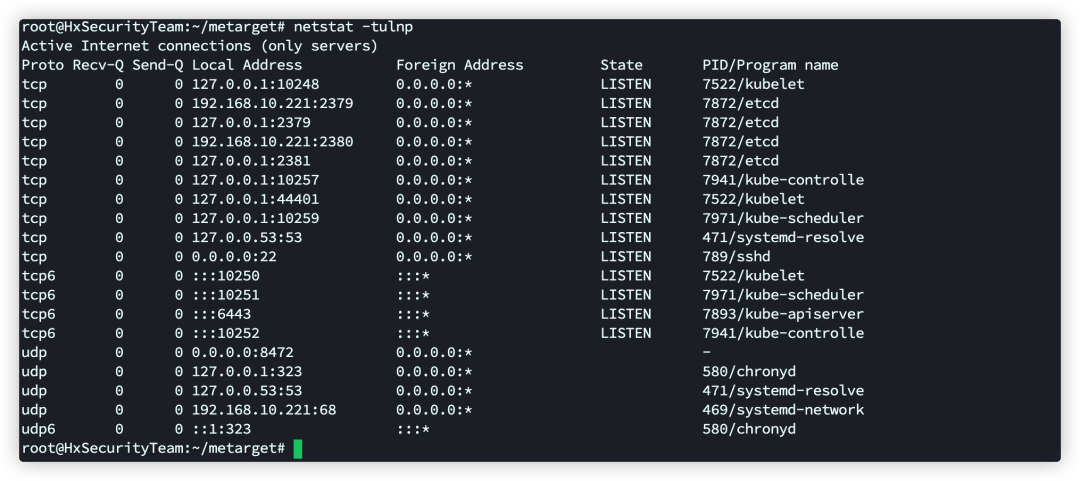Viewport: 1080px width, 481px height.
Task: Click the '7893/kube-apiserver' program name
Action: click(783, 314)
